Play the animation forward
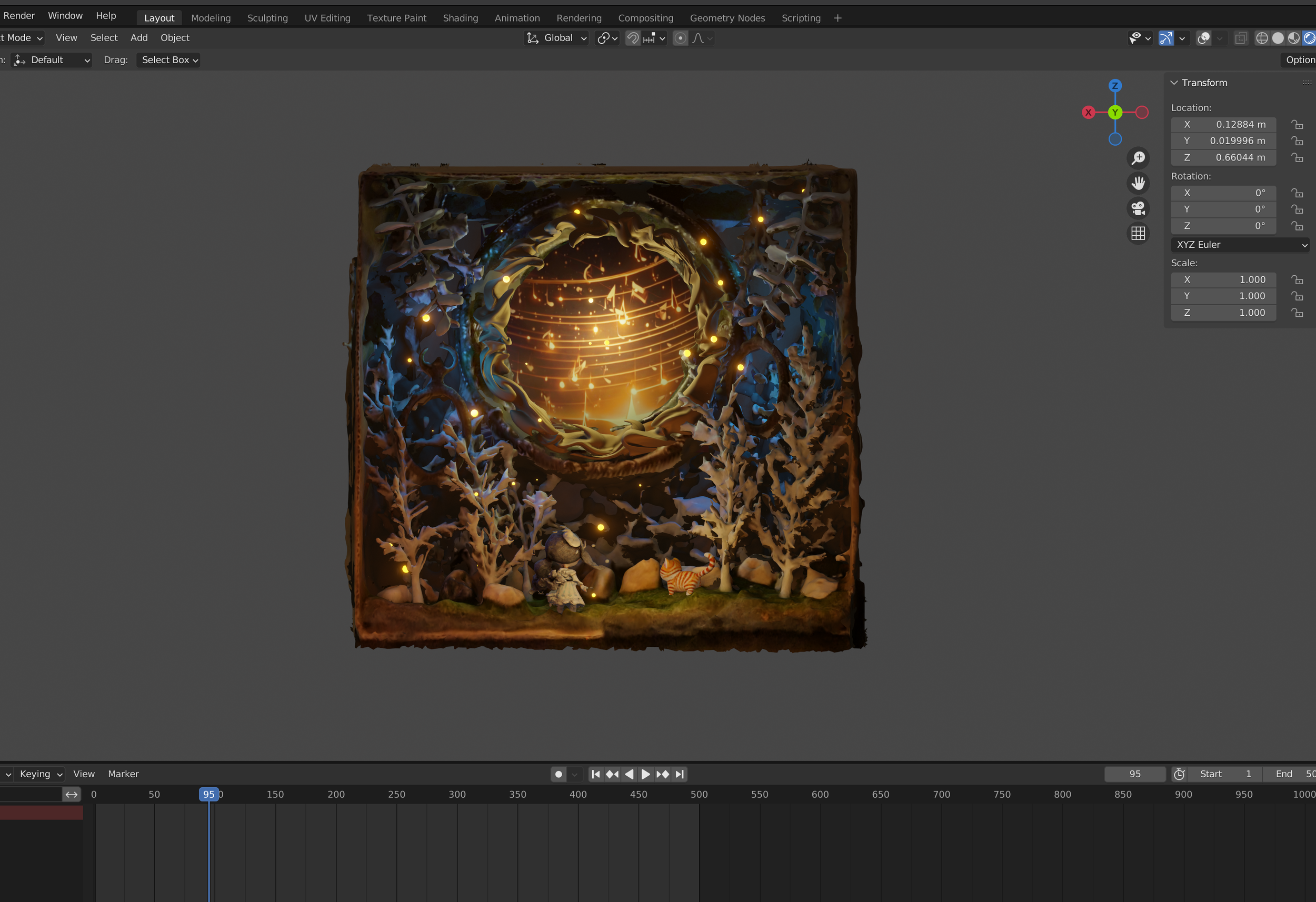Viewport: 1316px width, 902px height. click(x=645, y=774)
